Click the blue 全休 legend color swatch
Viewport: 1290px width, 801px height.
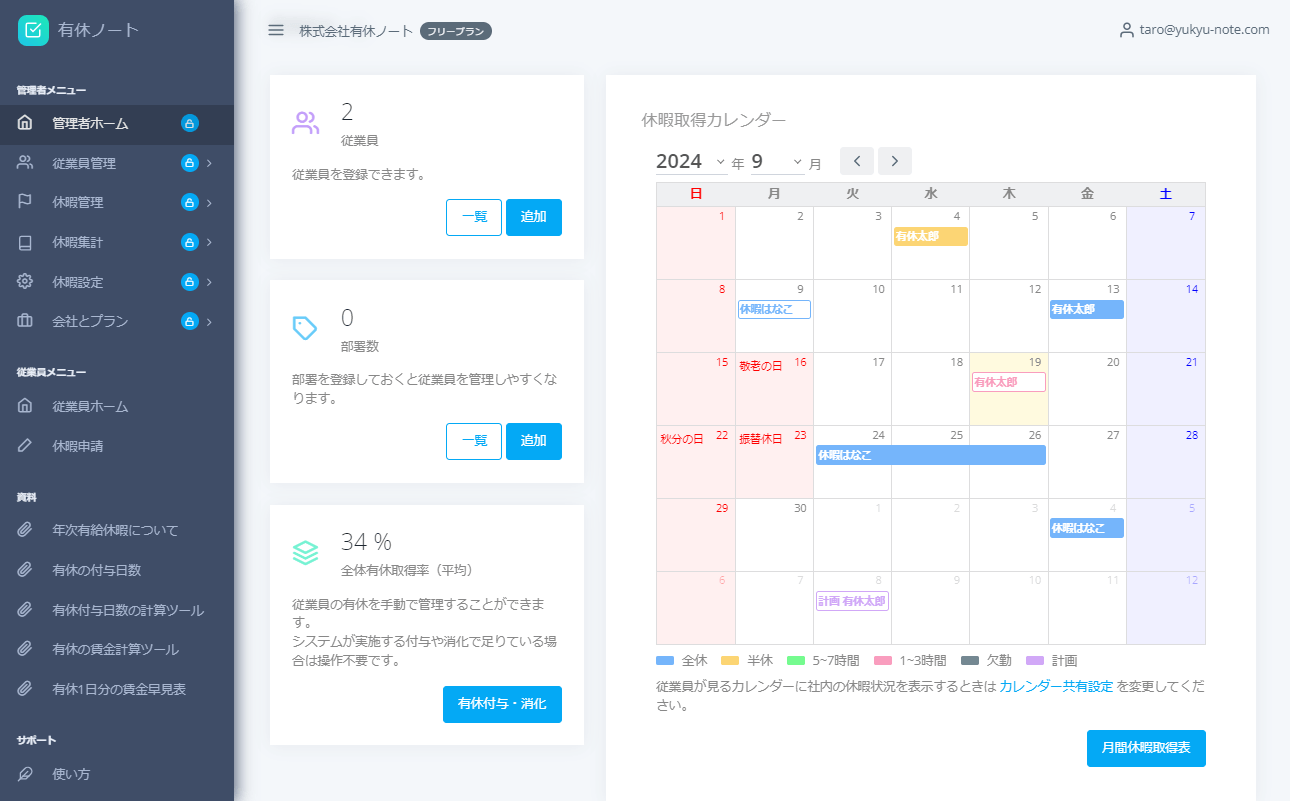(x=667, y=660)
